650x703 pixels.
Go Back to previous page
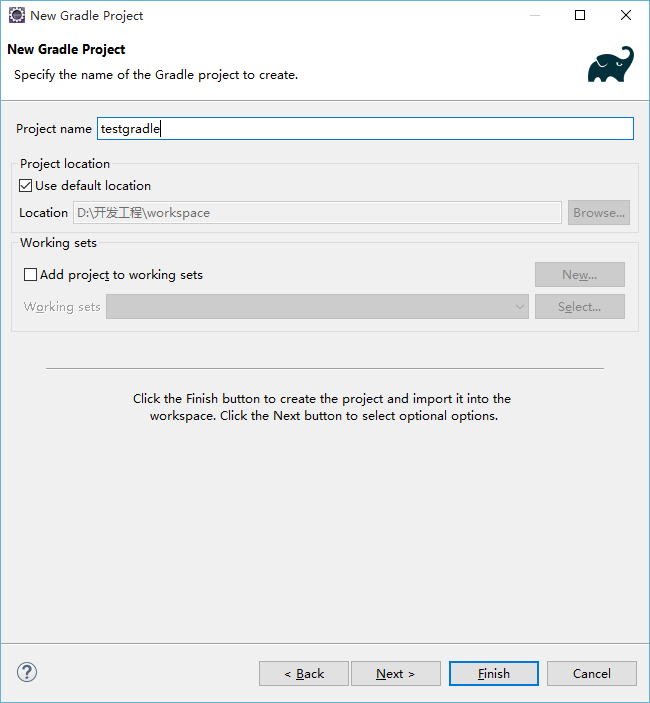tap(304, 673)
